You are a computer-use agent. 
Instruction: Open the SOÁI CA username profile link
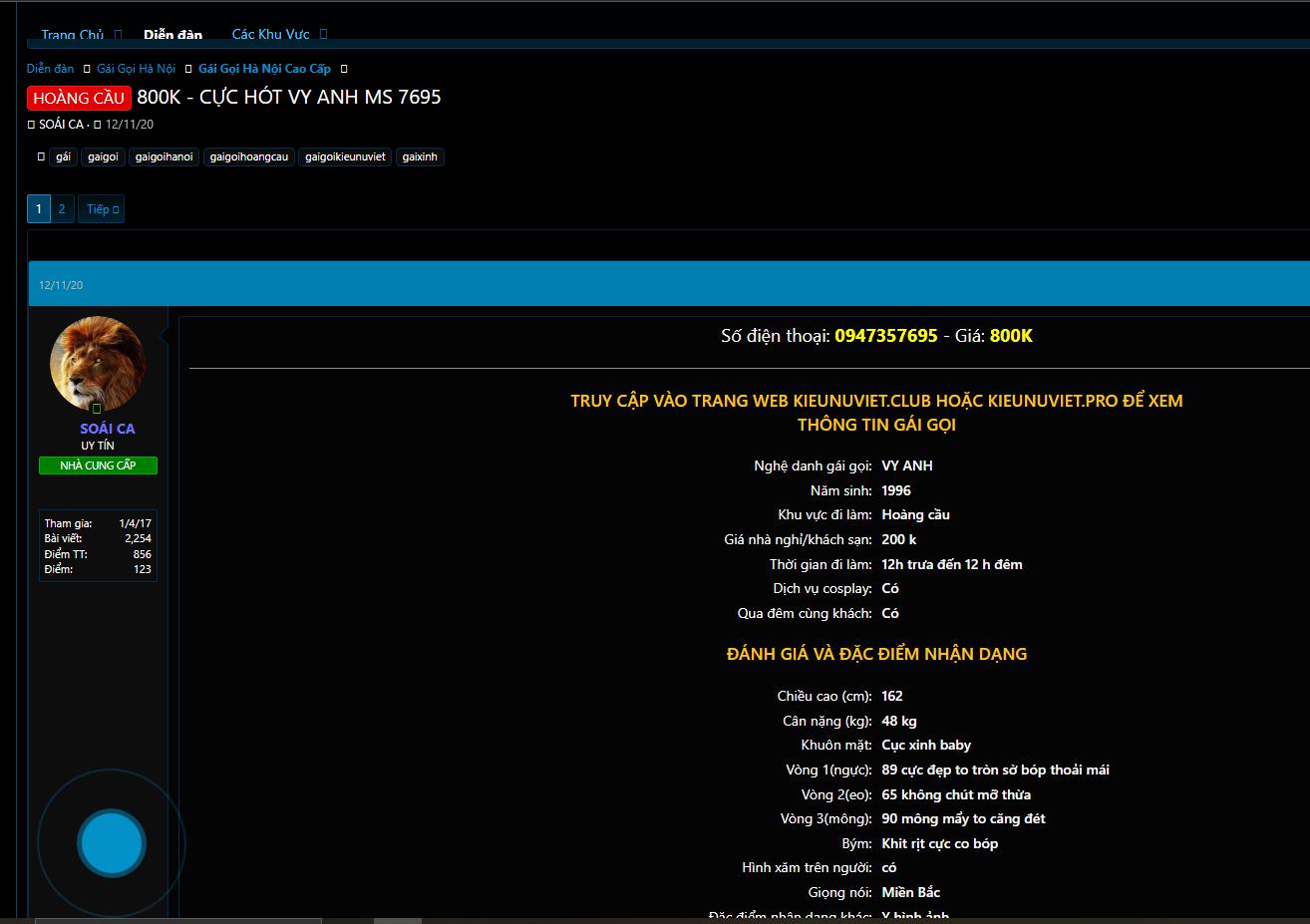point(108,429)
